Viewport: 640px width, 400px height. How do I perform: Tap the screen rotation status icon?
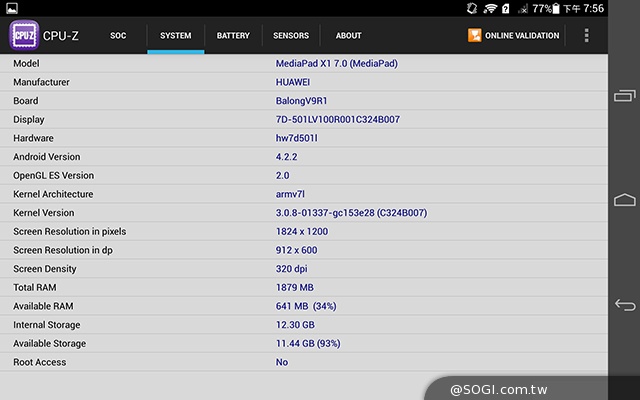tap(472, 8)
